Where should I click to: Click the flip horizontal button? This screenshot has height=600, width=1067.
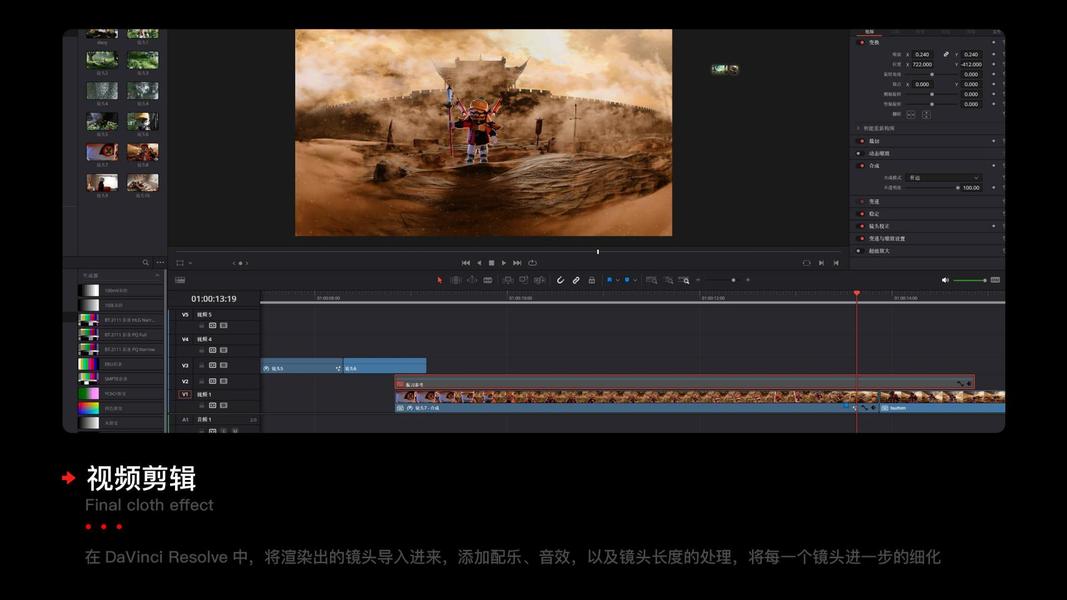tap(911, 114)
